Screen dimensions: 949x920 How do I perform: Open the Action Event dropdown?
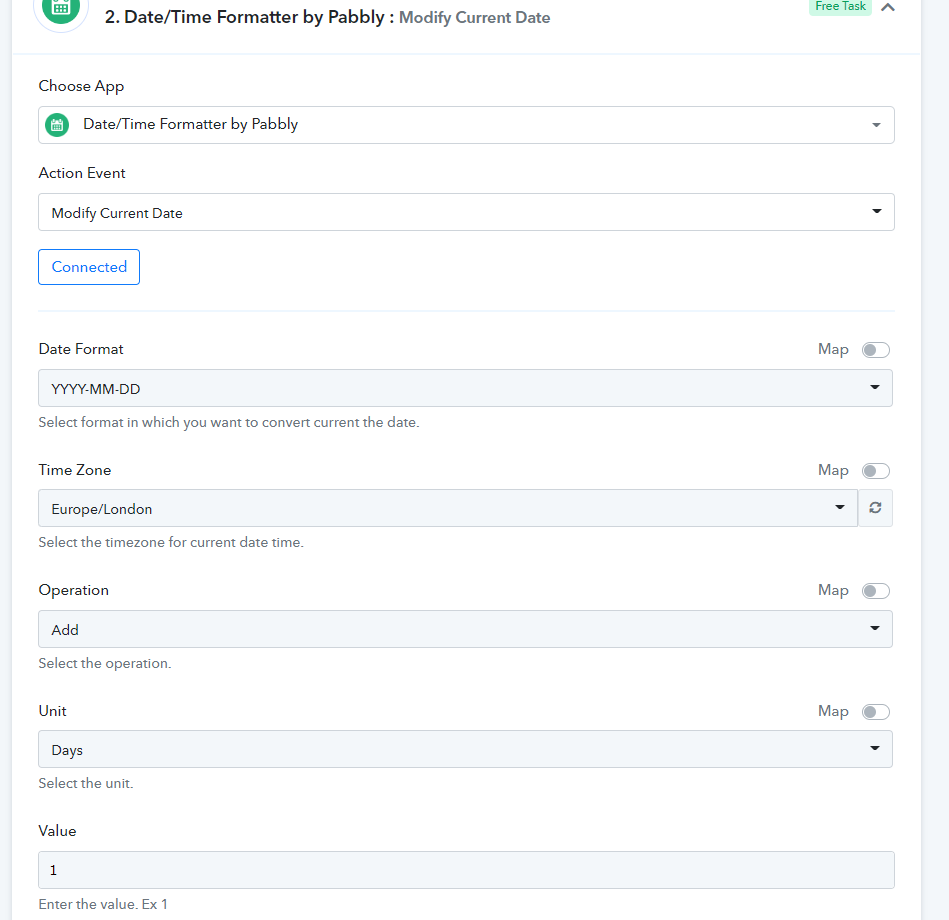[x=466, y=212]
